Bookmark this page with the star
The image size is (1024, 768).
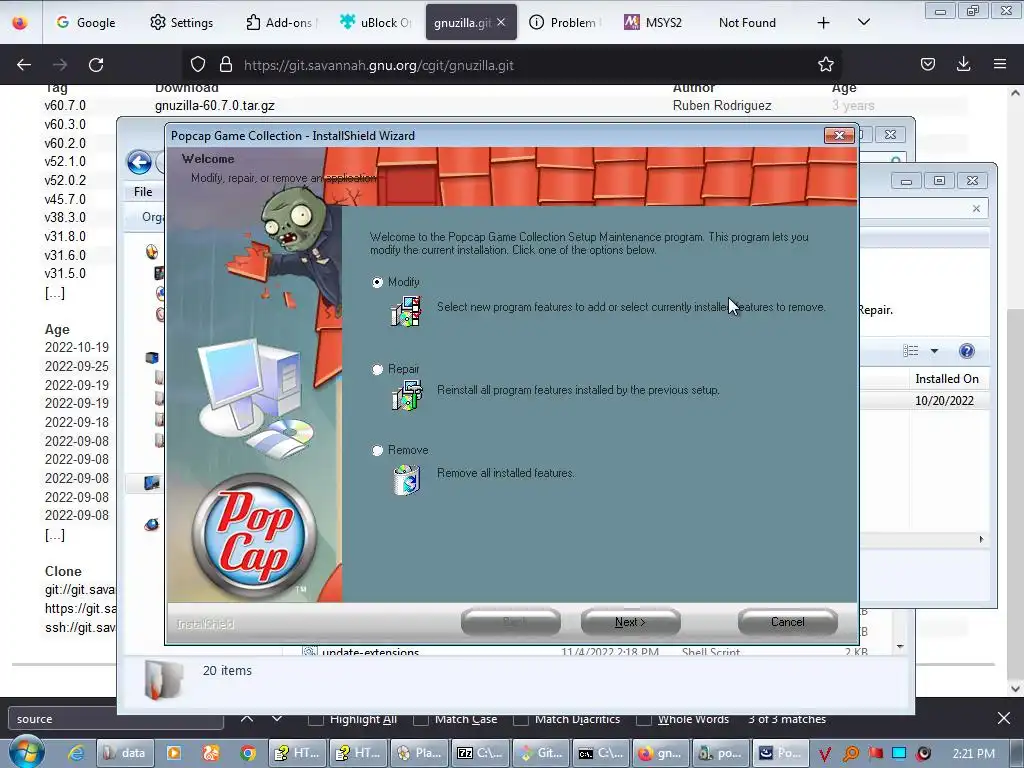[x=826, y=64]
